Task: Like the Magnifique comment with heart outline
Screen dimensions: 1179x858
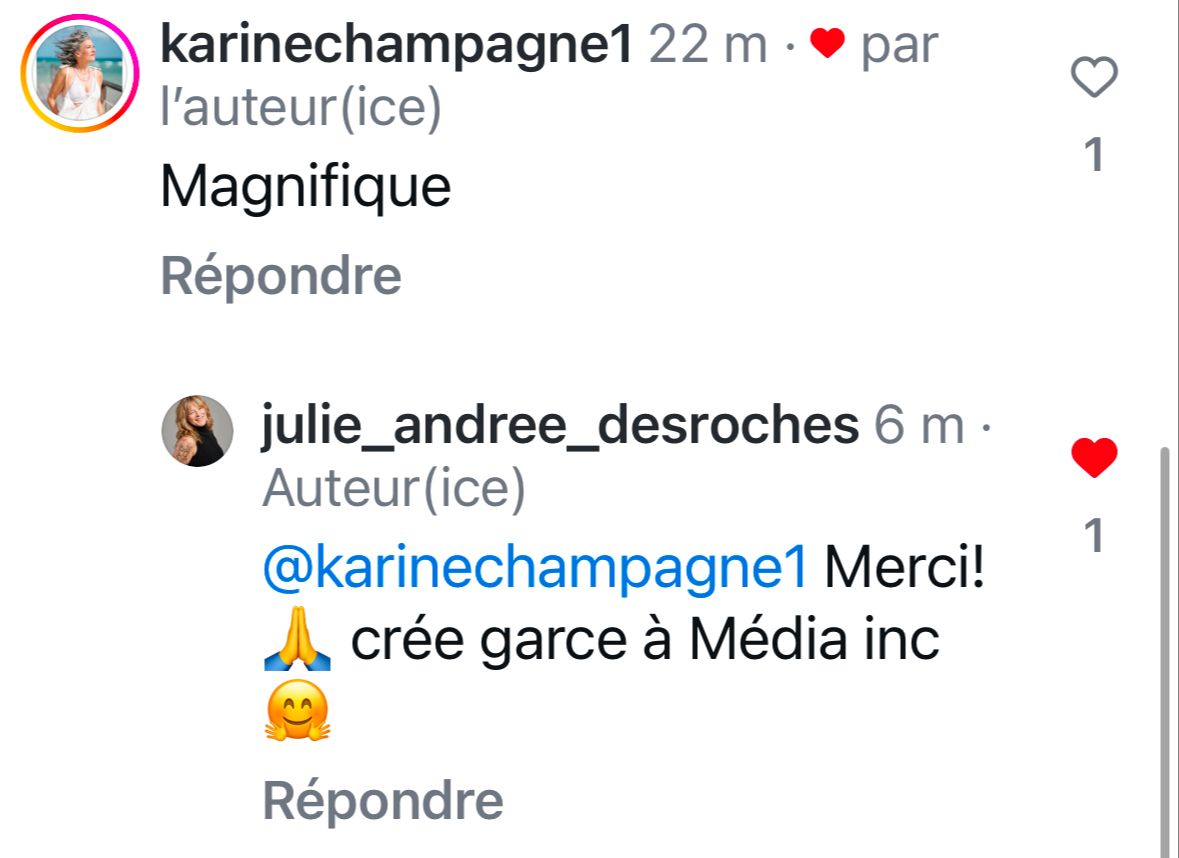Action: [x=1094, y=78]
